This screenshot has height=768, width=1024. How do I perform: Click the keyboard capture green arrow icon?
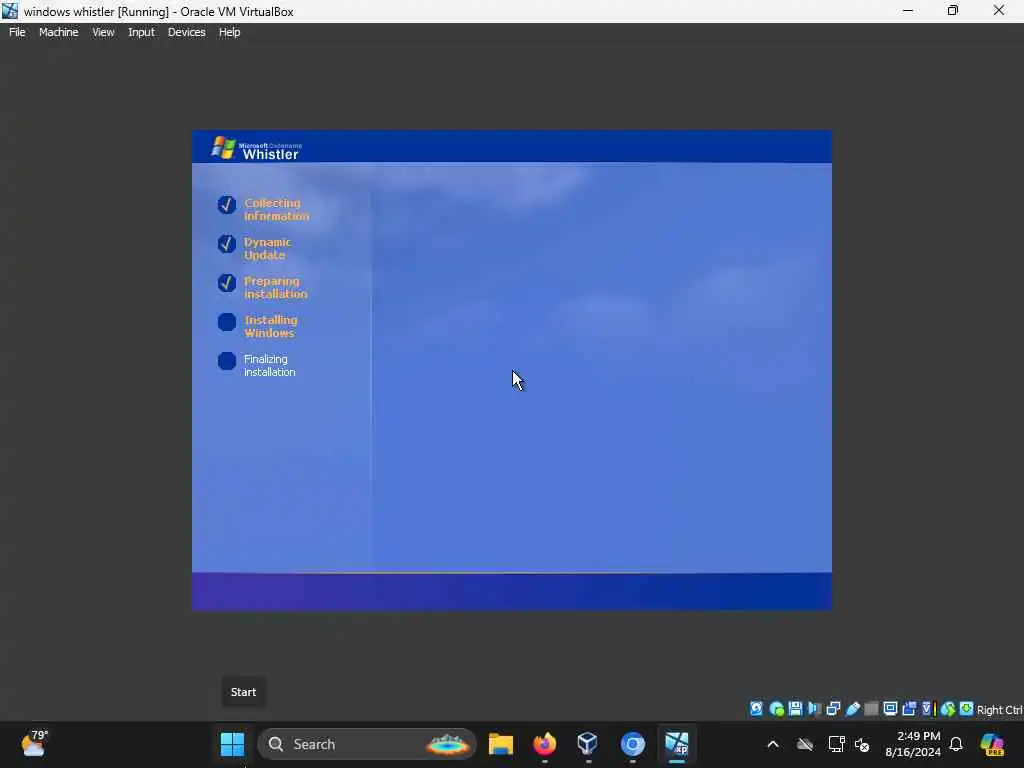pos(966,709)
